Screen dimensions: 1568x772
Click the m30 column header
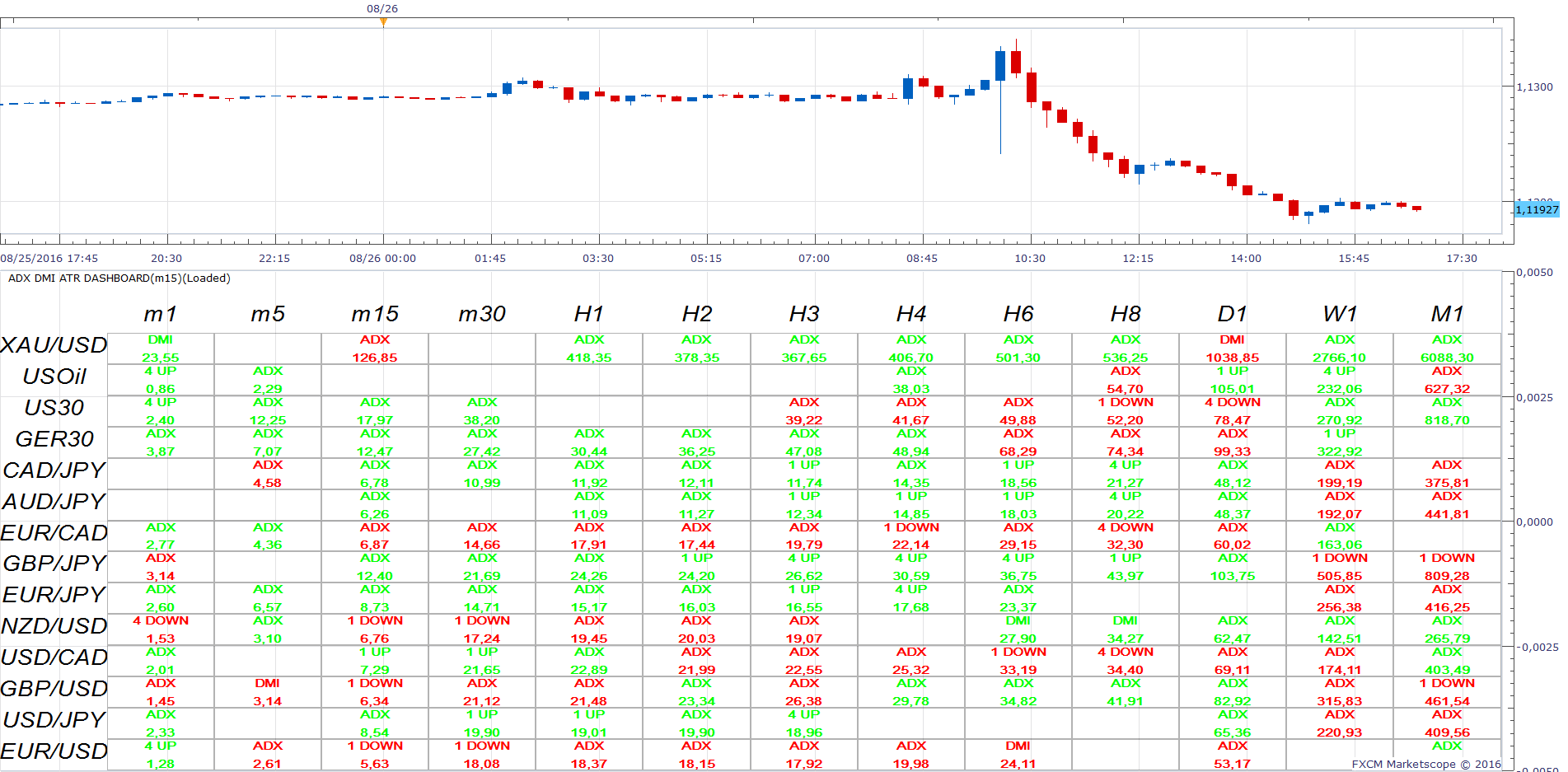[482, 314]
